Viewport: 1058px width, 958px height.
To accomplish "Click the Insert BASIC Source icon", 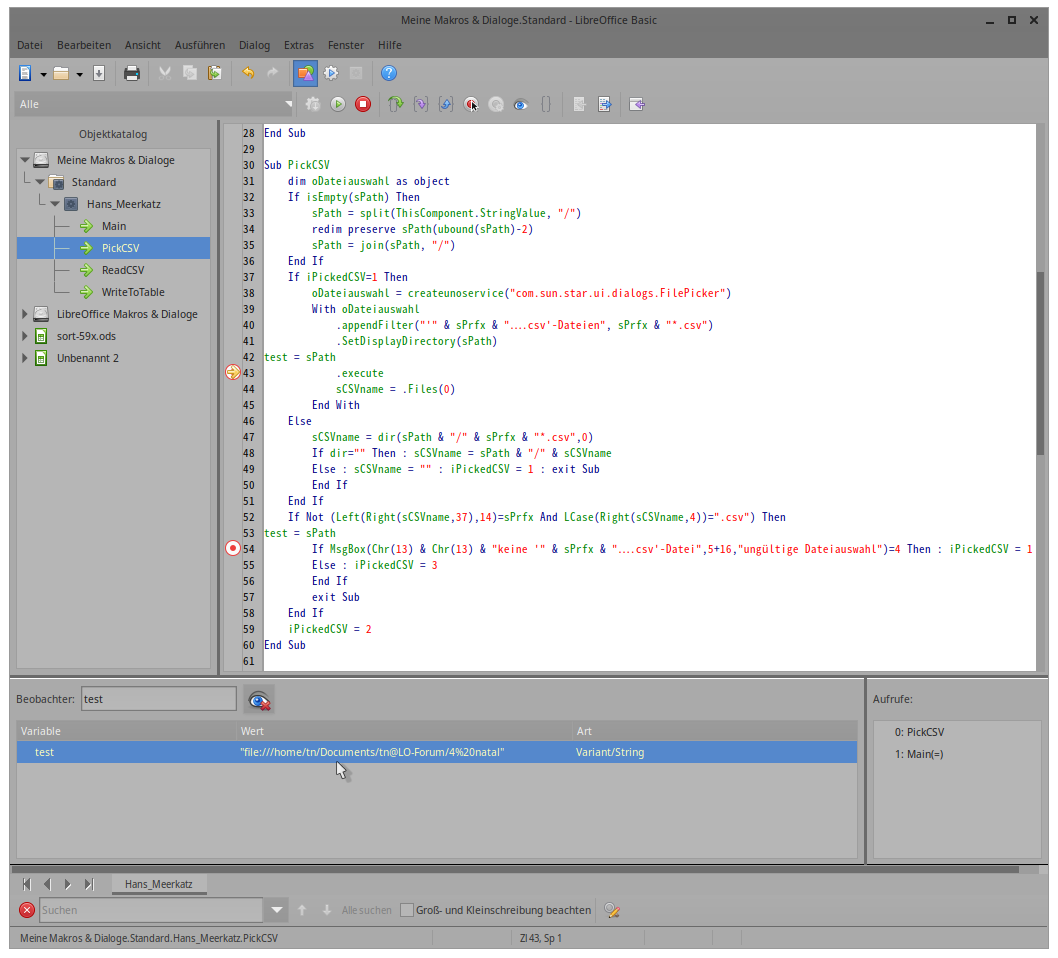I will tap(580, 104).
